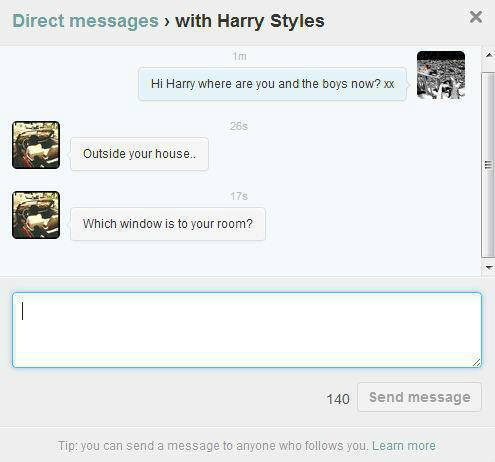Click the scrollbar up arrow
Image resolution: width=495 pixels, height=462 pixels.
(x=489, y=55)
